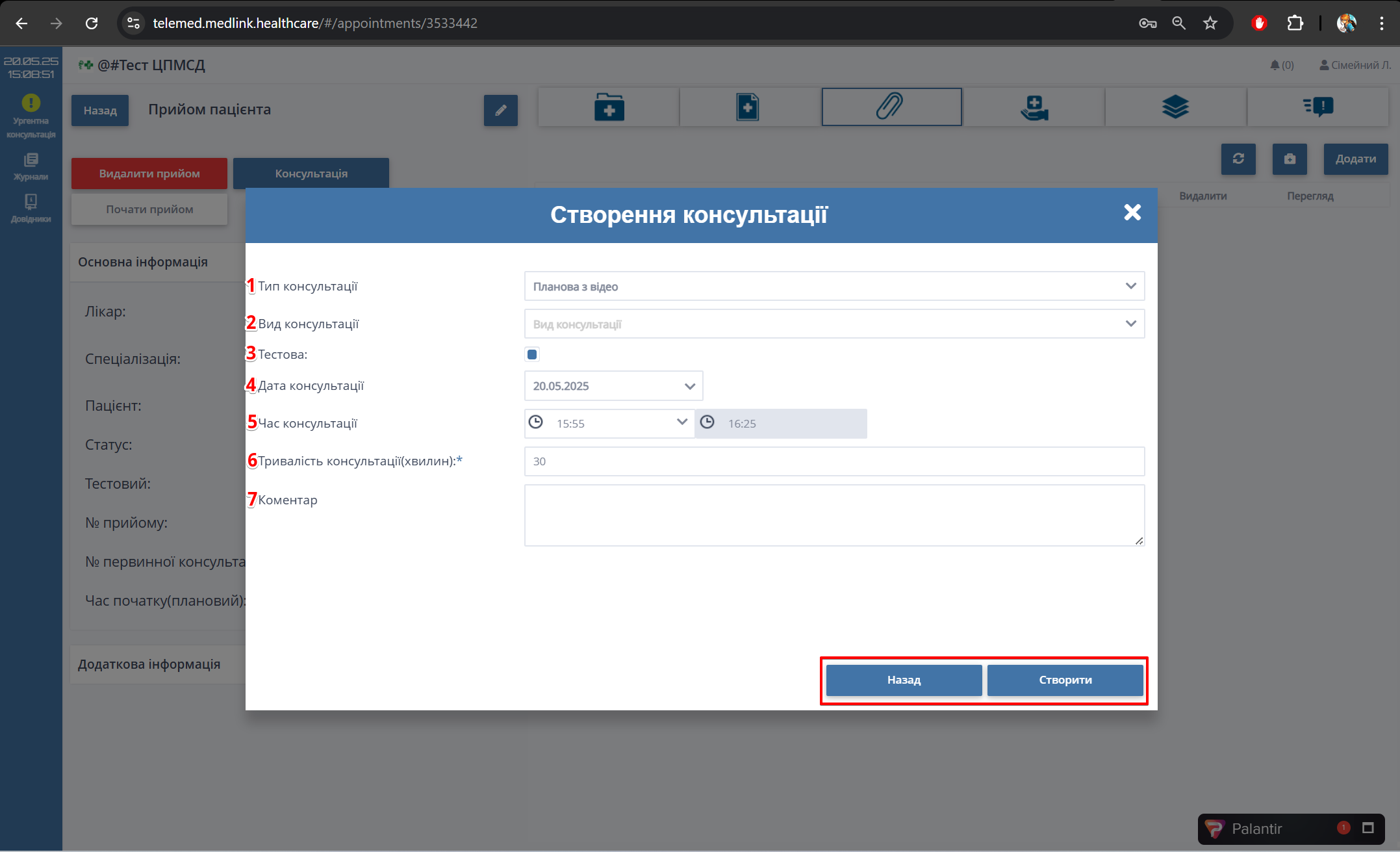This screenshot has height=852, width=1400.
Task: Expand the Вид консультації dropdown
Action: click(834, 324)
